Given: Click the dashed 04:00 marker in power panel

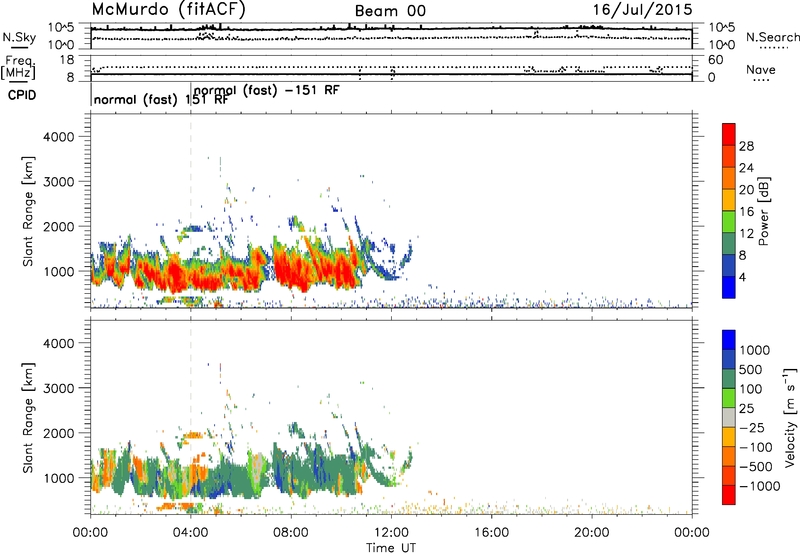Looking at the screenshot, I should (x=191, y=211).
